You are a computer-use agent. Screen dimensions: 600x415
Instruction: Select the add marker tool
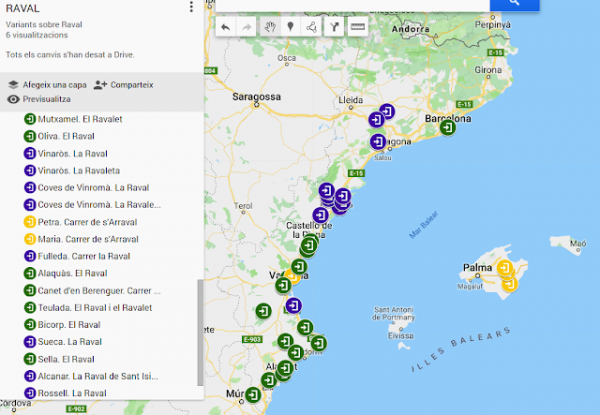(291, 27)
